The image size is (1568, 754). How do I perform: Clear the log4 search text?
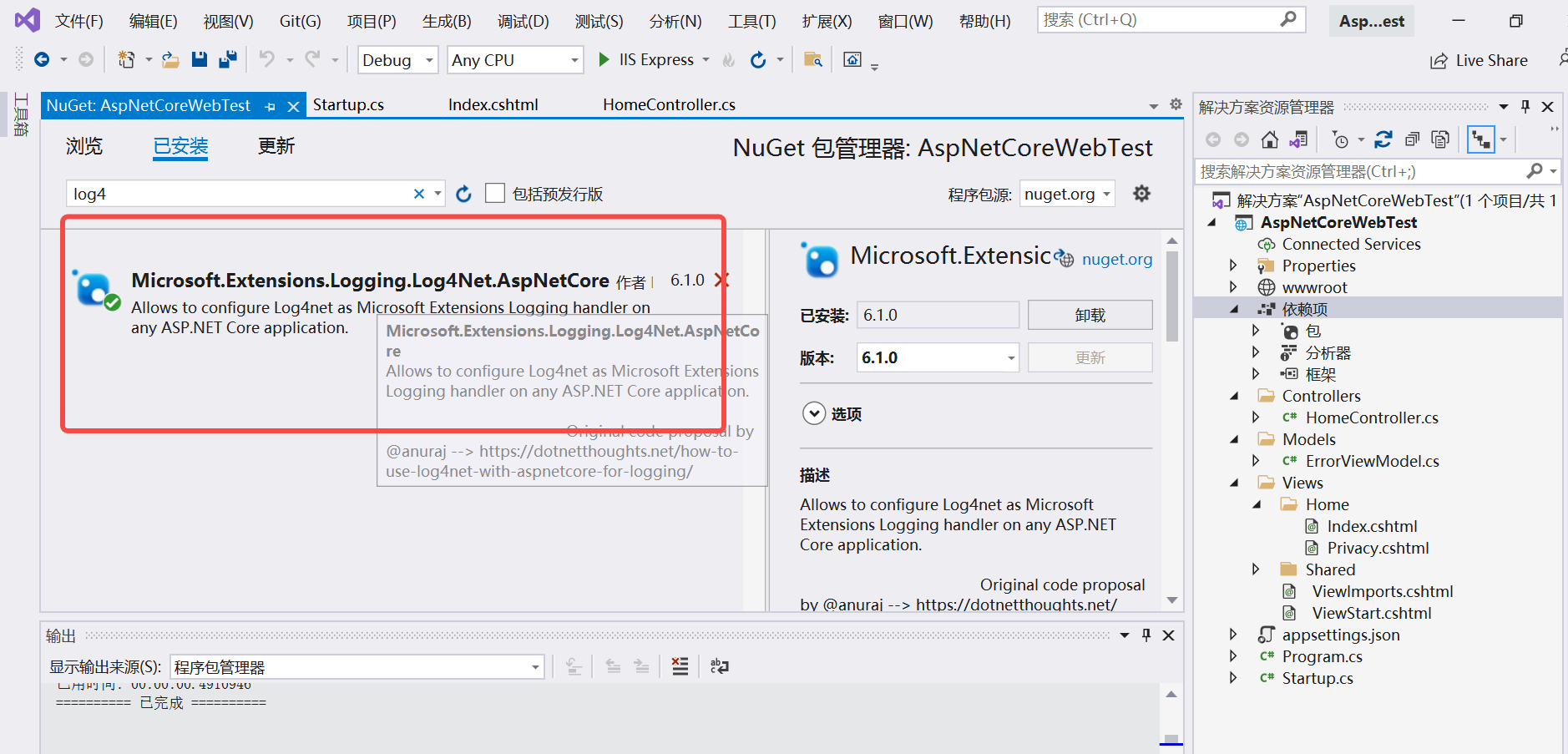(419, 194)
